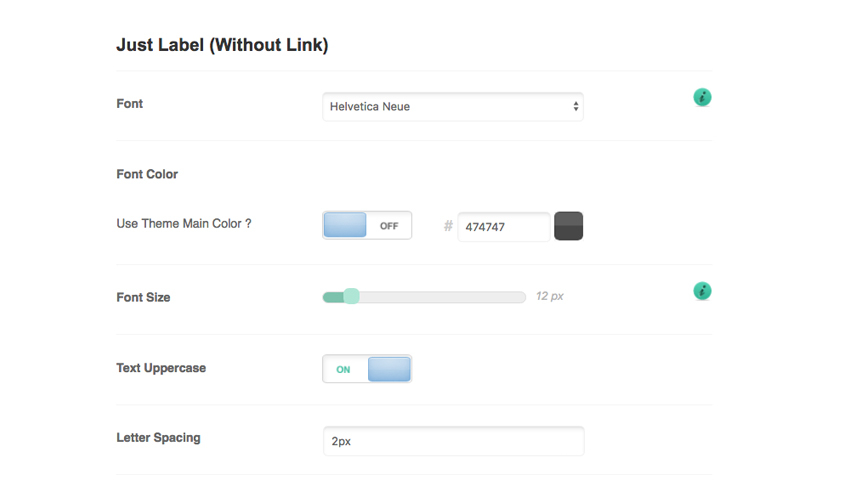
Task: Click the Letter Spacing label
Action: tap(158, 438)
